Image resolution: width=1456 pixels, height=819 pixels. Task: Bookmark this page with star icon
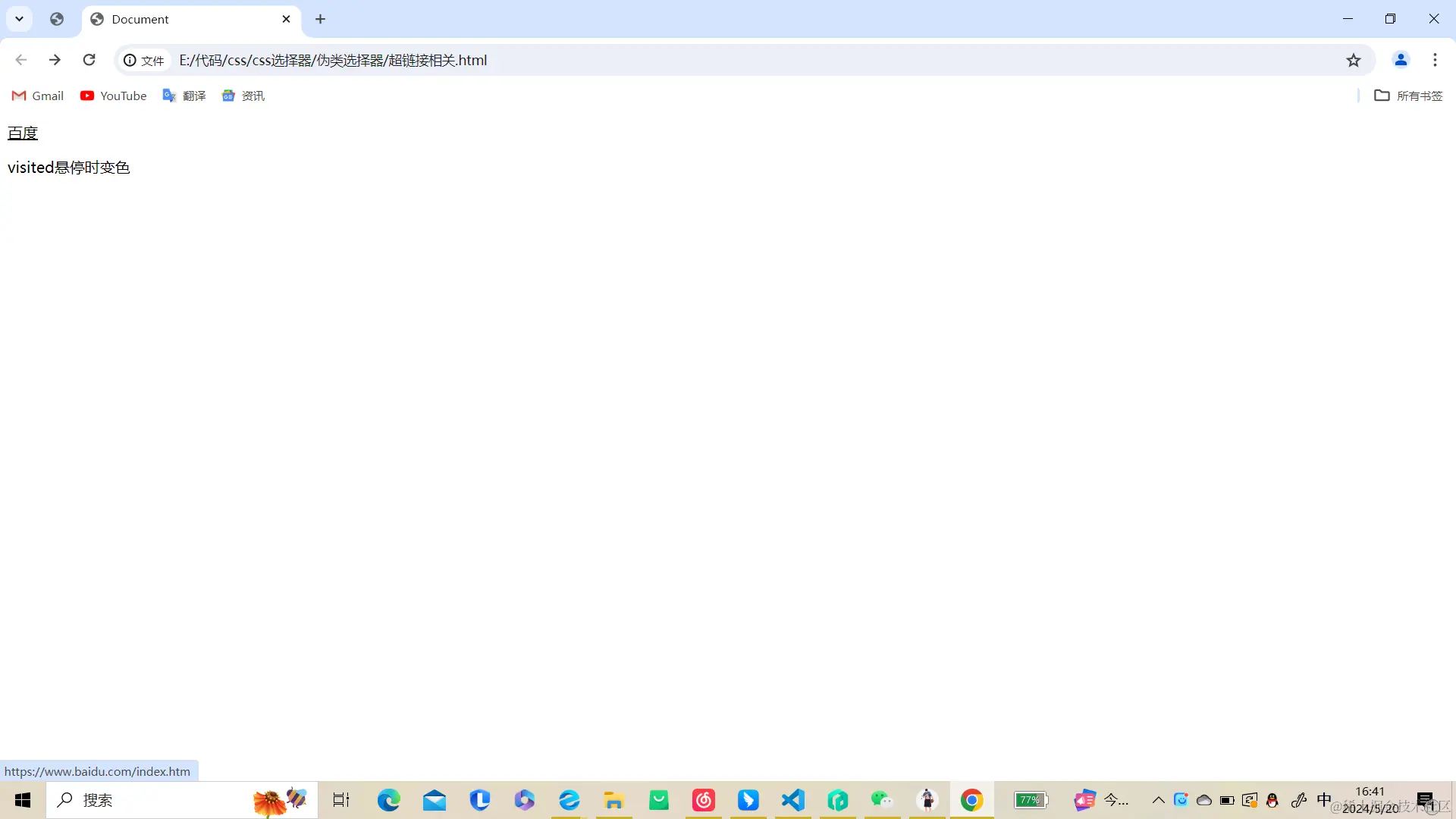coord(1354,60)
